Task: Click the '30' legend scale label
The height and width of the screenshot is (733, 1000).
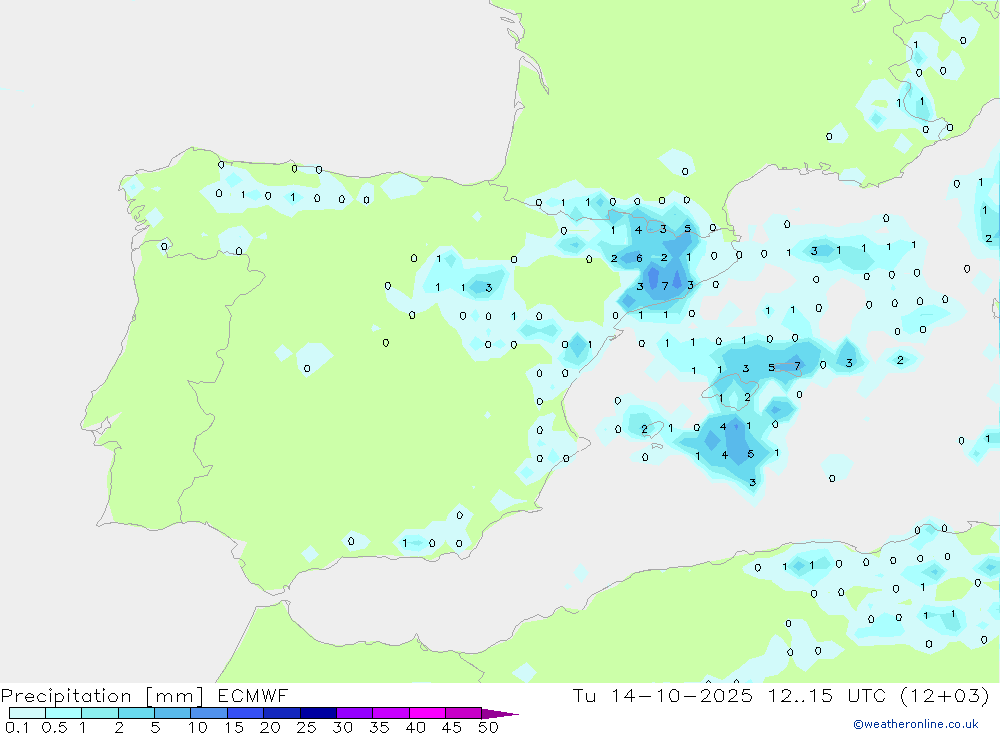Action: pos(342,727)
